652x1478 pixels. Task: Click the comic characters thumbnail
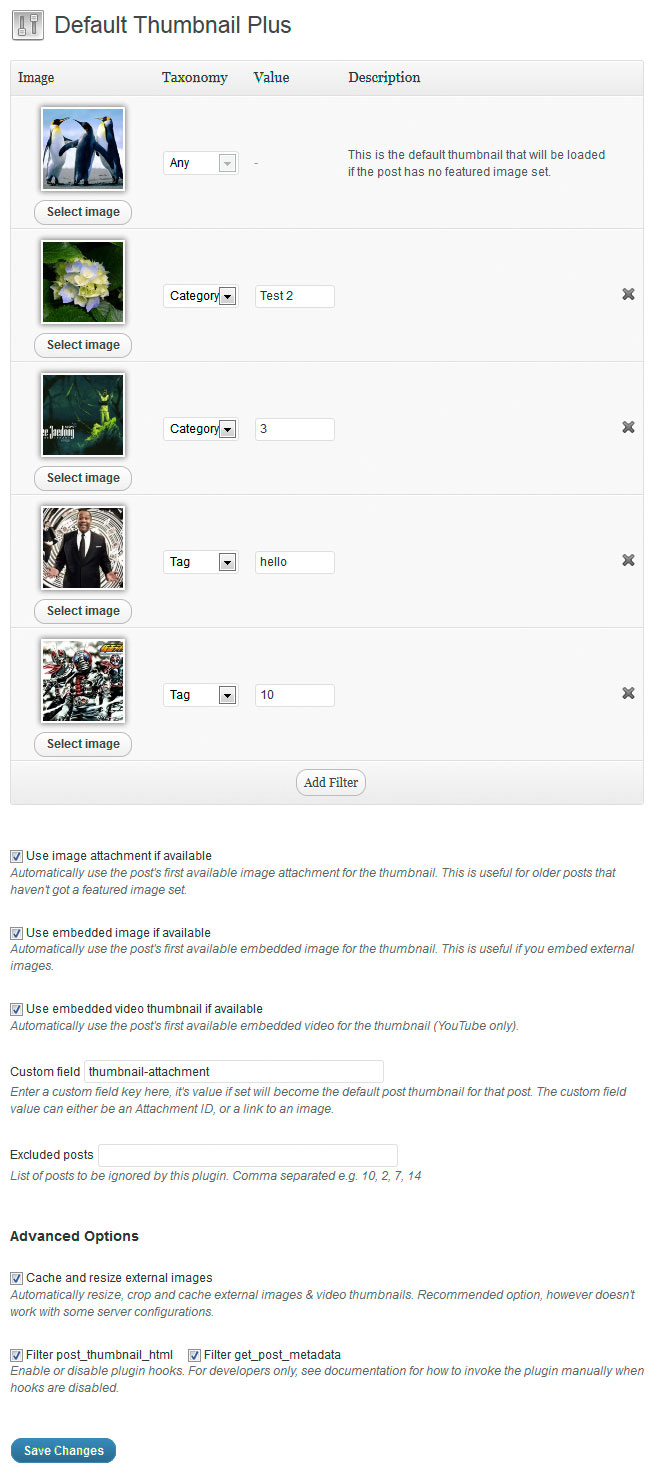(x=83, y=681)
